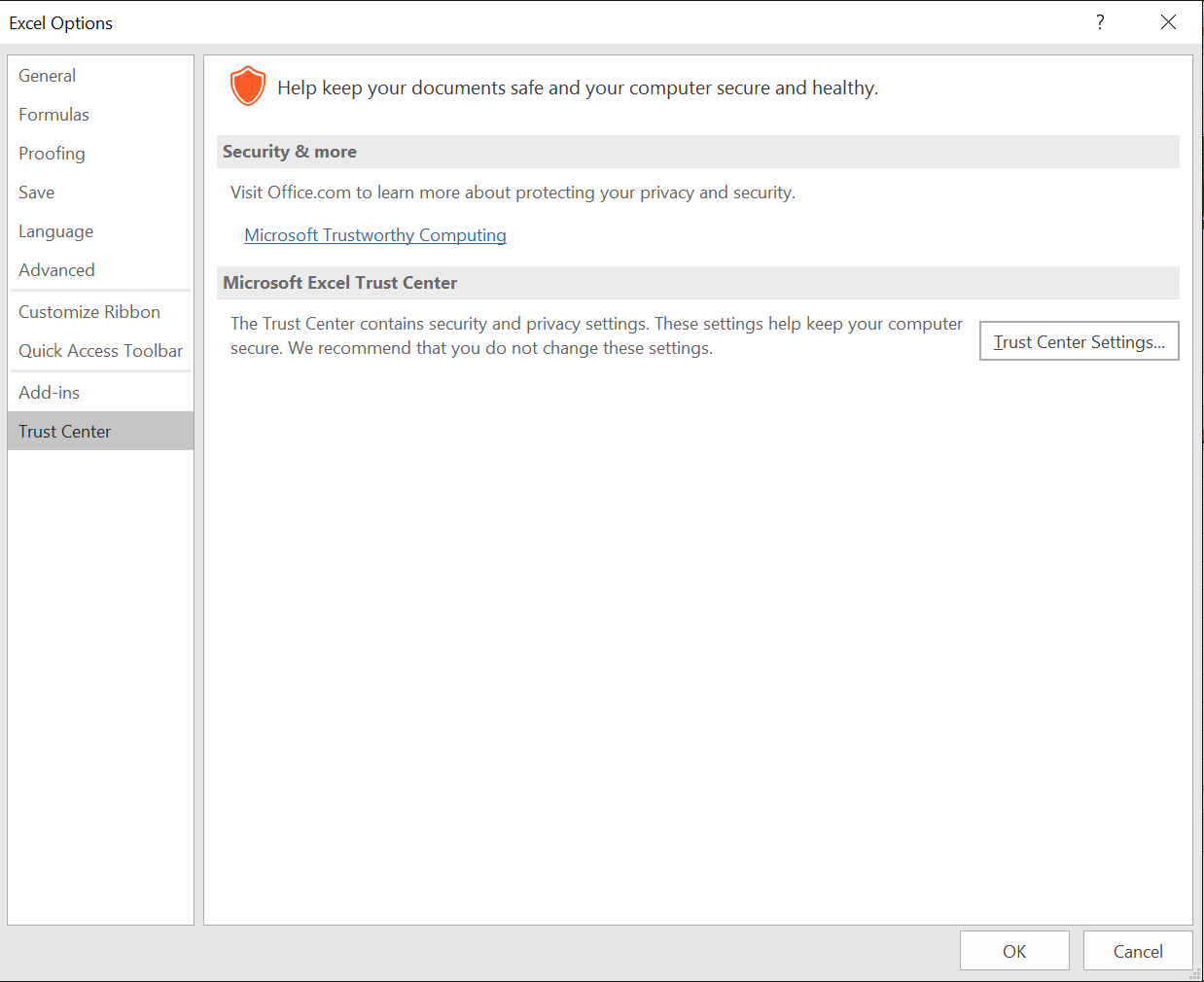Viewport: 1204px width, 982px height.
Task: Go to the Proofing category
Action: (x=100, y=154)
